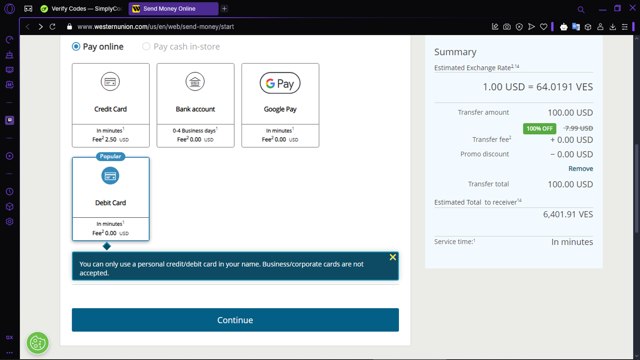Screen dimensions: 640x360
Task: Go forward to the next page
Action: click(x=40, y=27)
